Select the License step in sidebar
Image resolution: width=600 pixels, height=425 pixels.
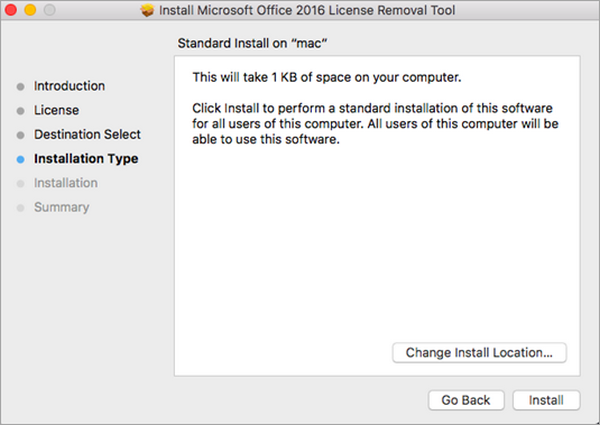coord(56,110)
